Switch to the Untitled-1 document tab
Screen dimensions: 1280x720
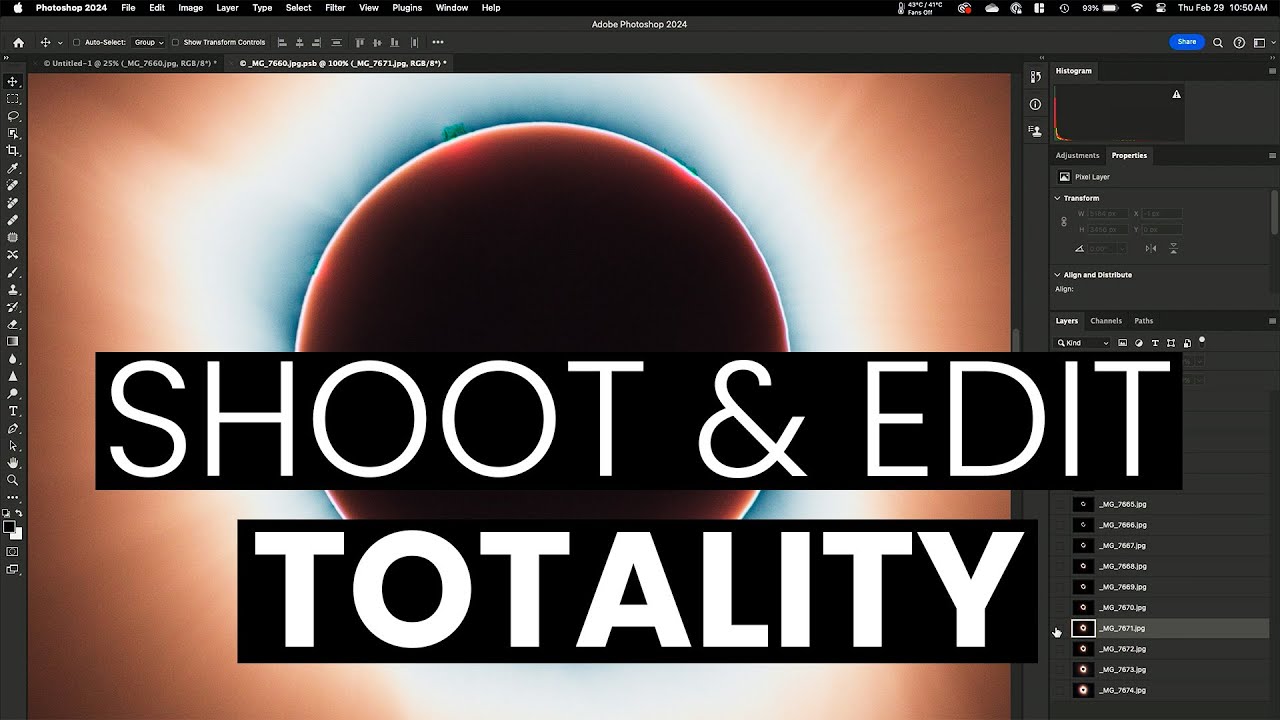tap(130, 63)
